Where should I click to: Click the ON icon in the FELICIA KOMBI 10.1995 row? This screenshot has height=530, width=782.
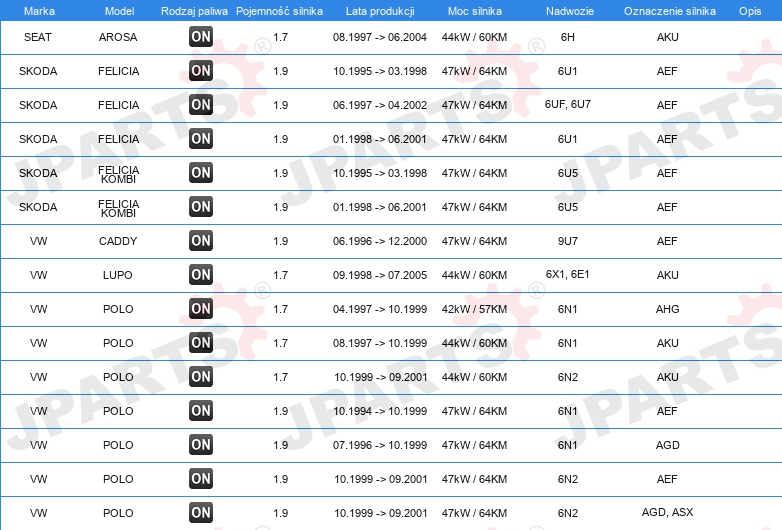coord(200,173)
